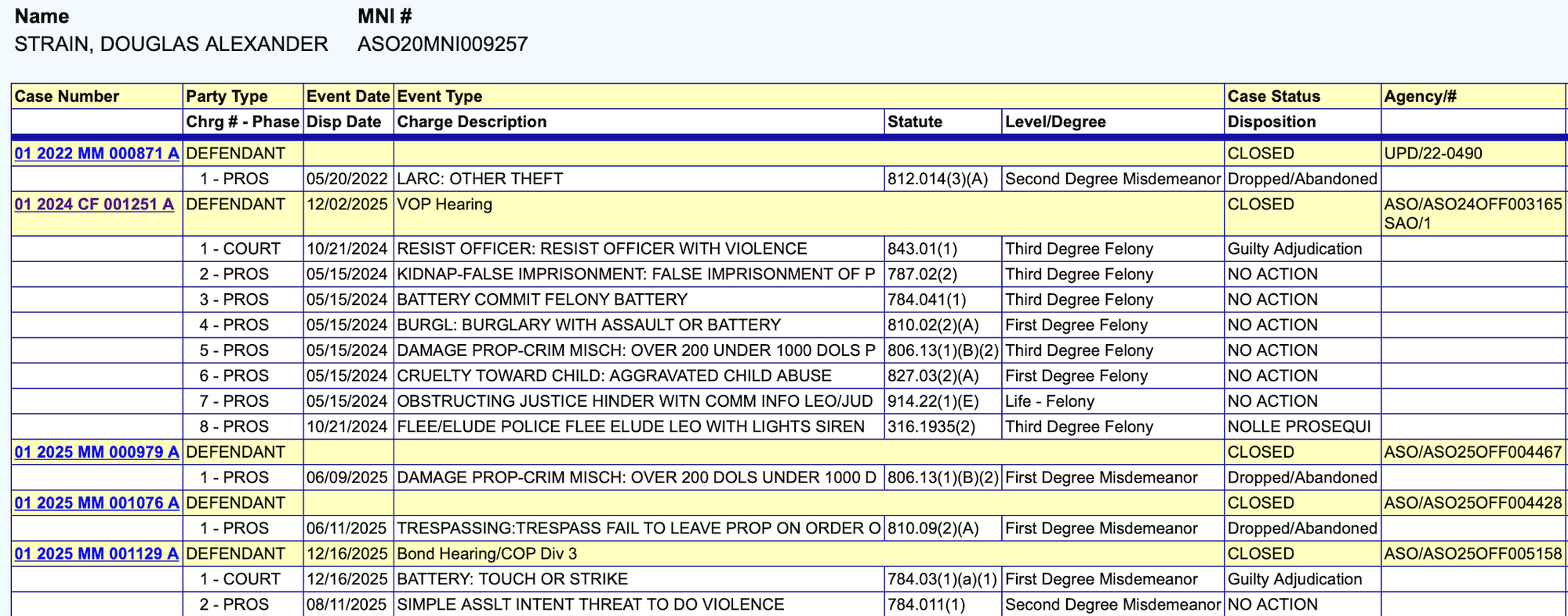Click the Case Number column header
Image resolution: width=1568 pixels, height=616 pixels.
[x=67, y=96]
